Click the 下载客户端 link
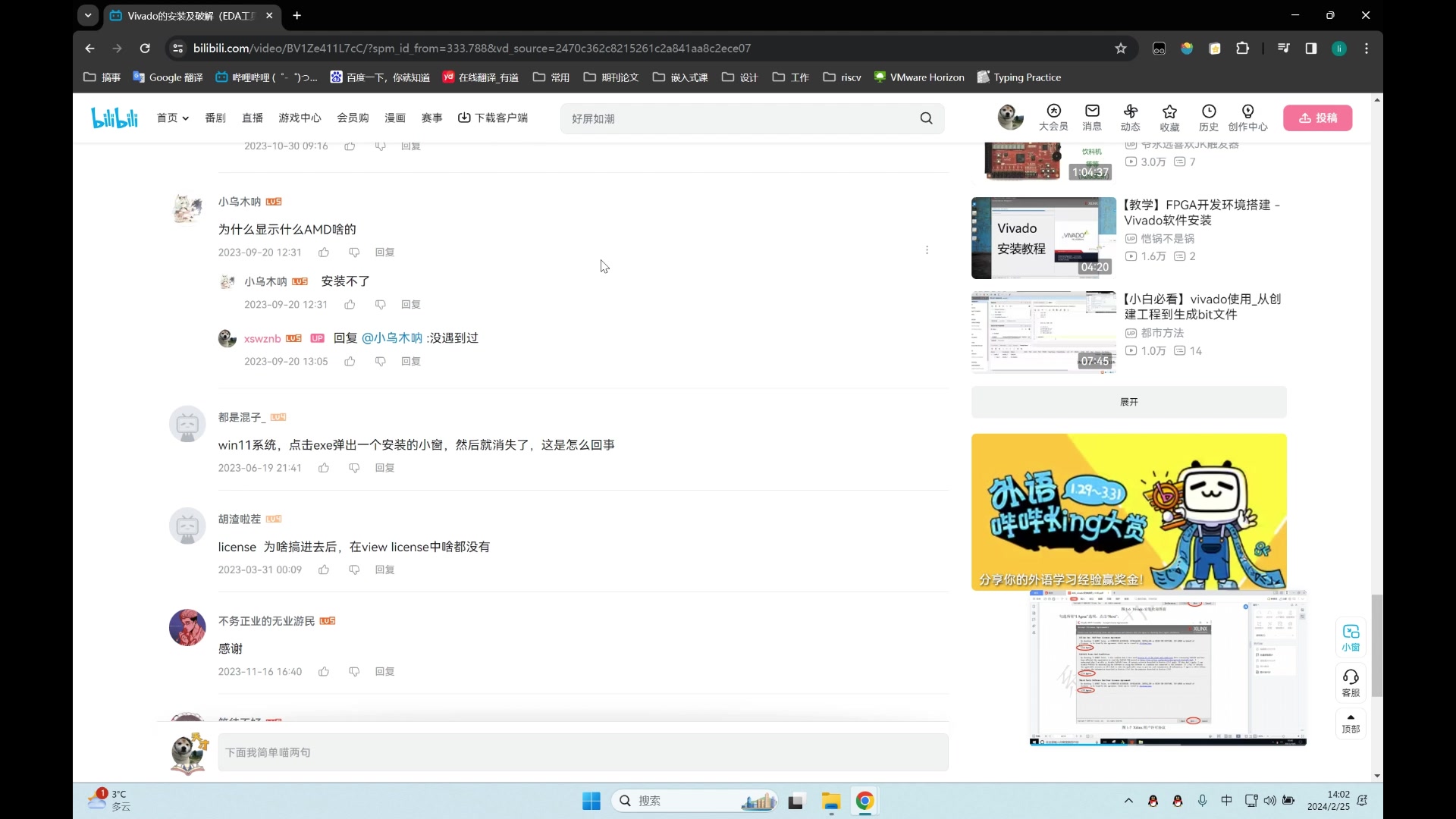 493,118
